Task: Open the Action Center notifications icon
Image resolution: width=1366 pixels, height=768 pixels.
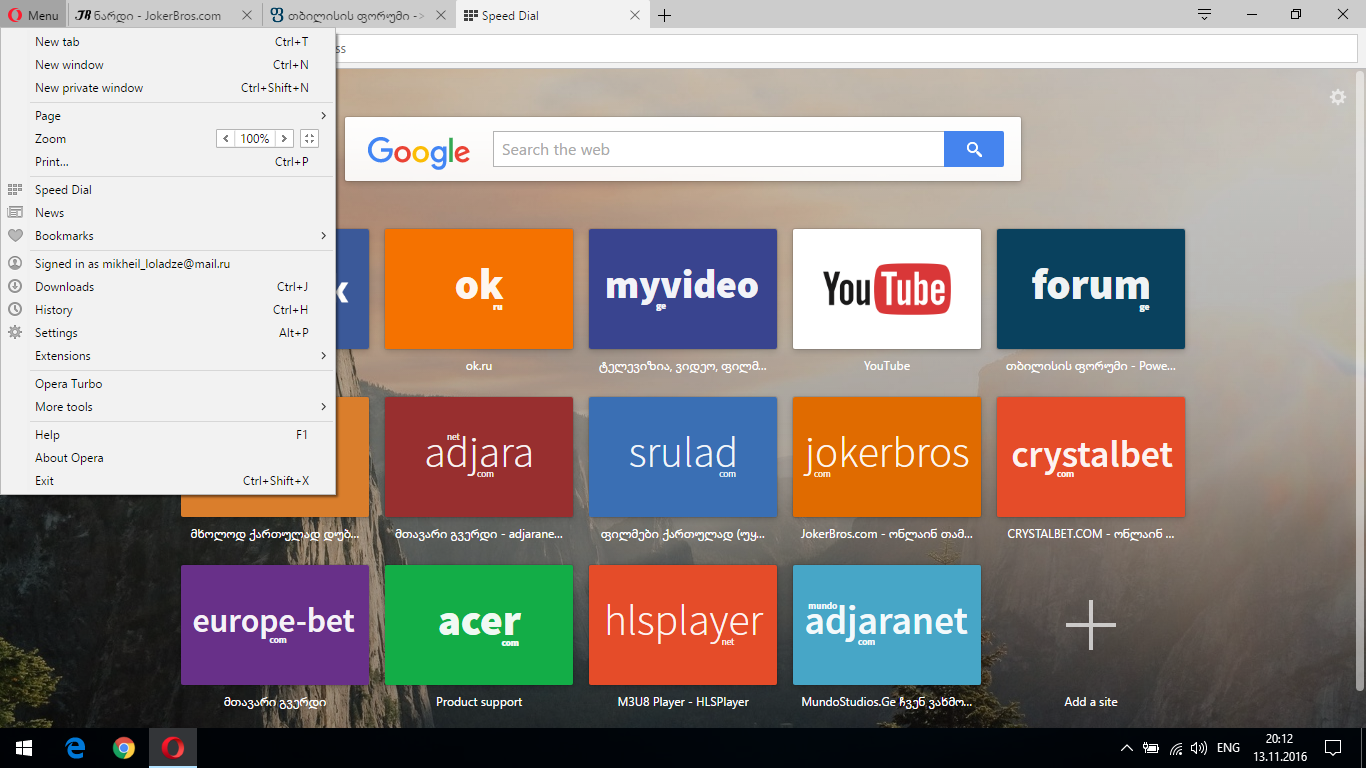Action: 1333,748
